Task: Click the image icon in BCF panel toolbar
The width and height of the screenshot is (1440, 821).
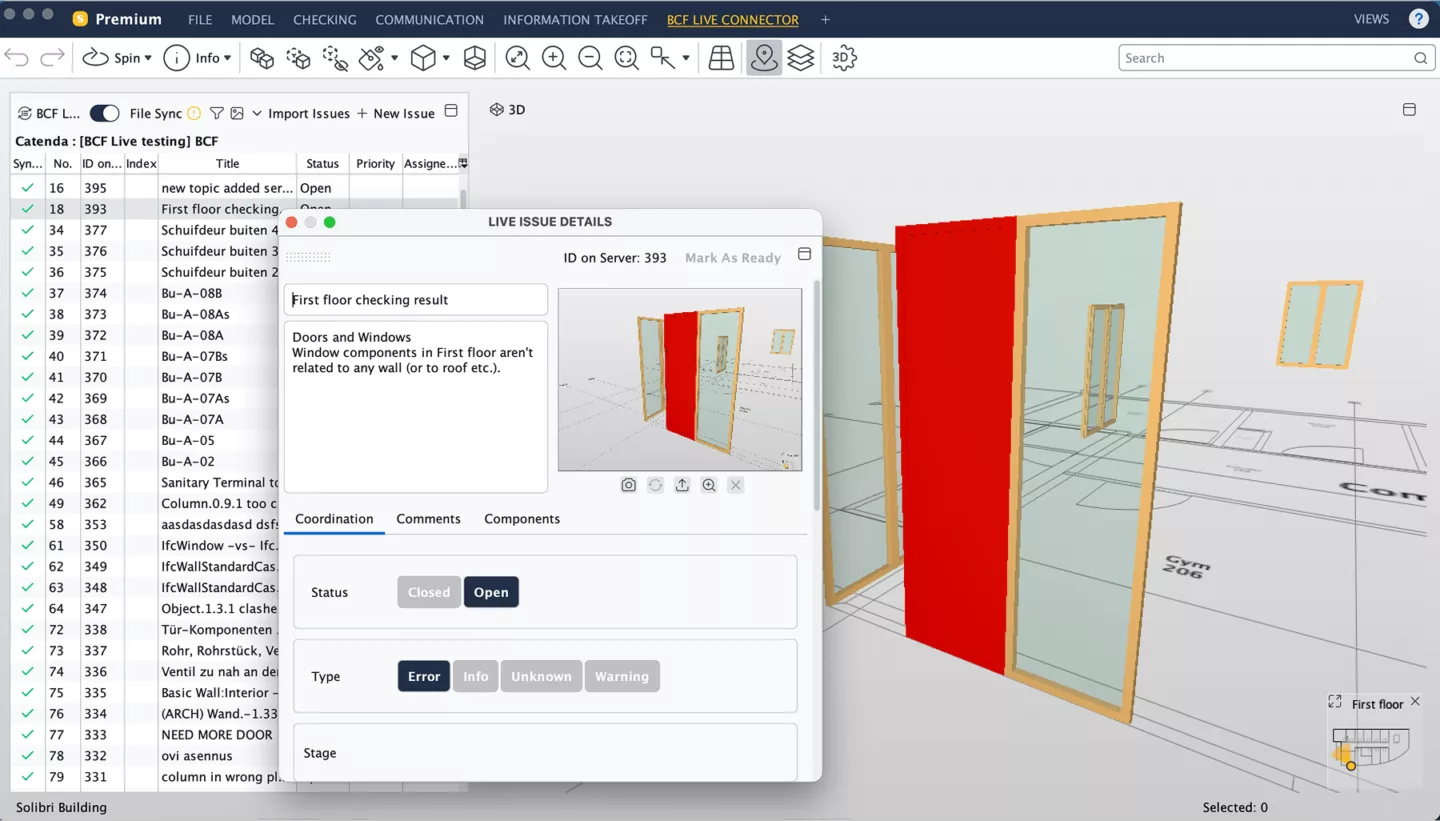Action: point(237,113)
